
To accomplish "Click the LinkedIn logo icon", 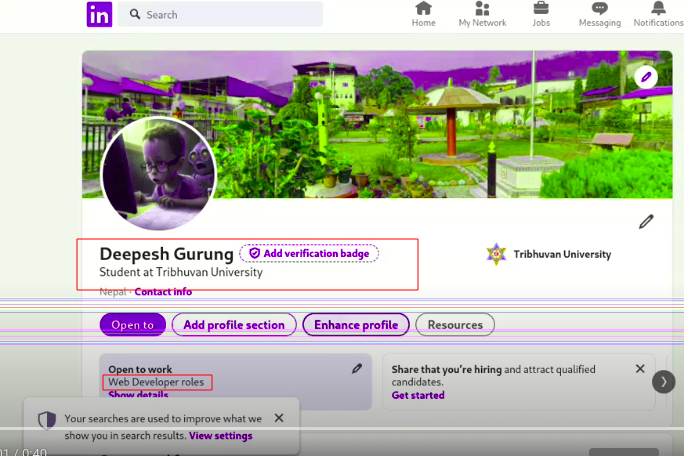I will pos(99,14).
